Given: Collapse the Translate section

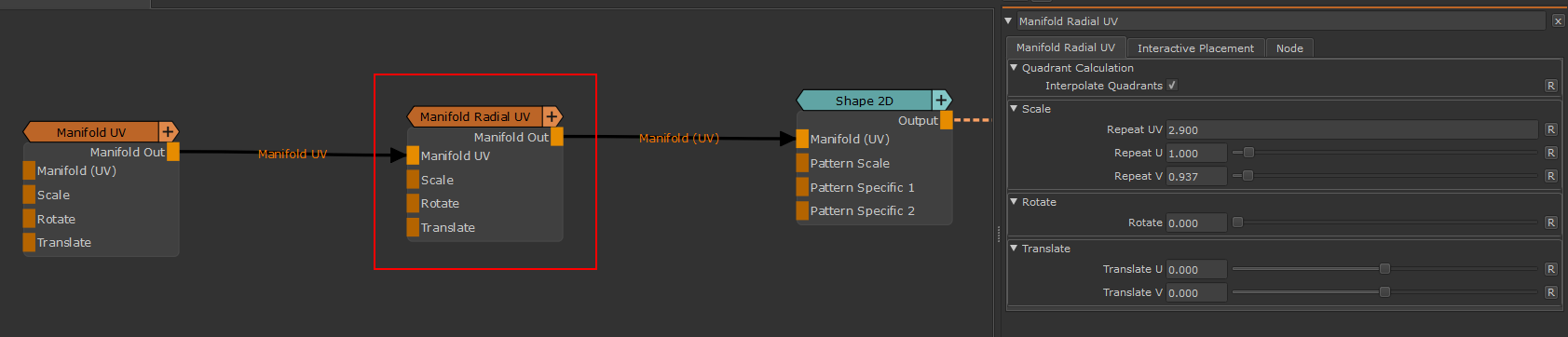Looking at the screenshot, I should (x=1014, y=248).
